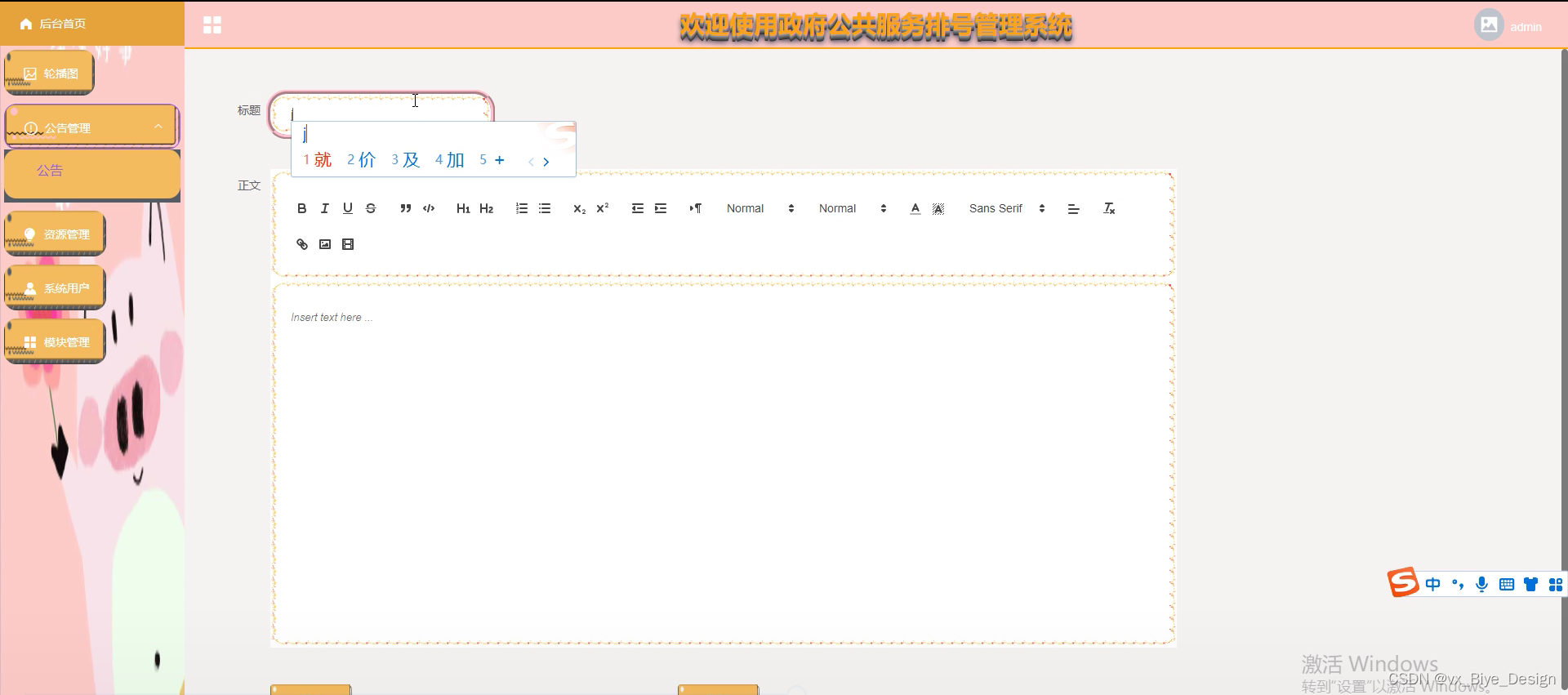Select IME candidate 价
Screen dimensions: 1568x695
click(x=362, y=160)
